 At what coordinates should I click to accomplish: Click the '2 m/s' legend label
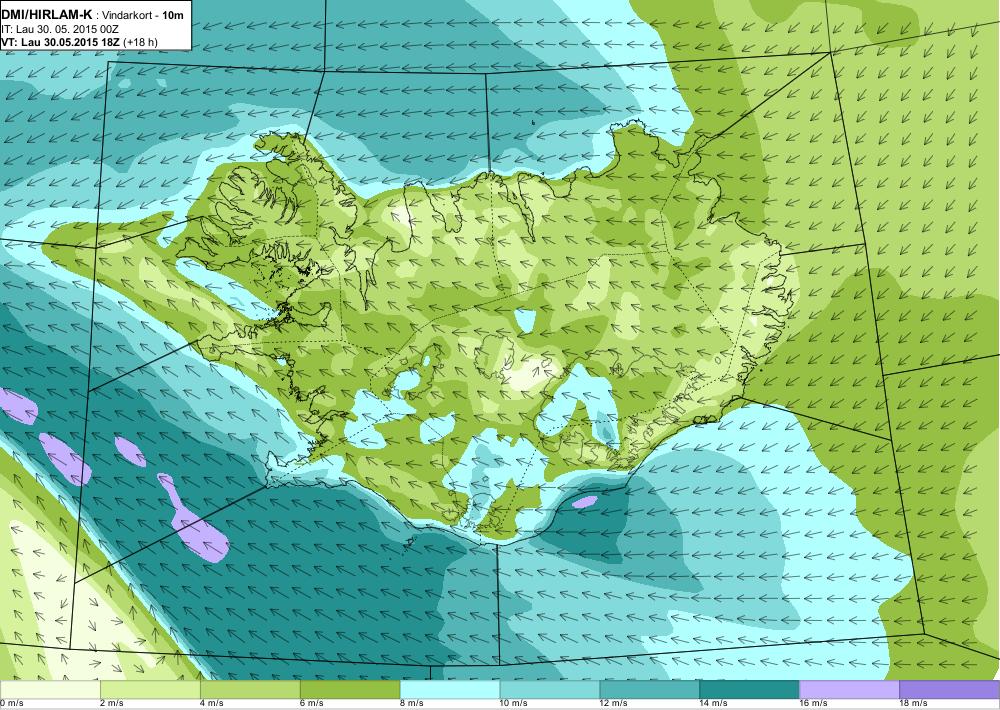click(x=112, y=704)
